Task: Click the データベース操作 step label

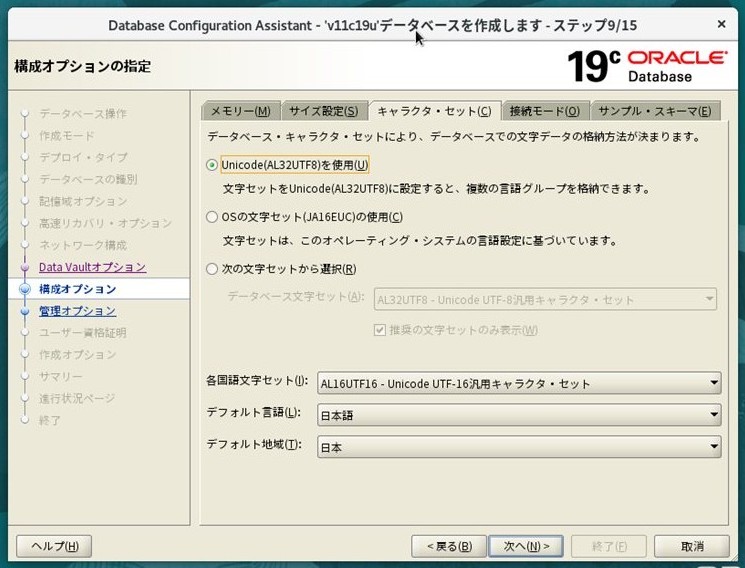Action: point(83,114)
